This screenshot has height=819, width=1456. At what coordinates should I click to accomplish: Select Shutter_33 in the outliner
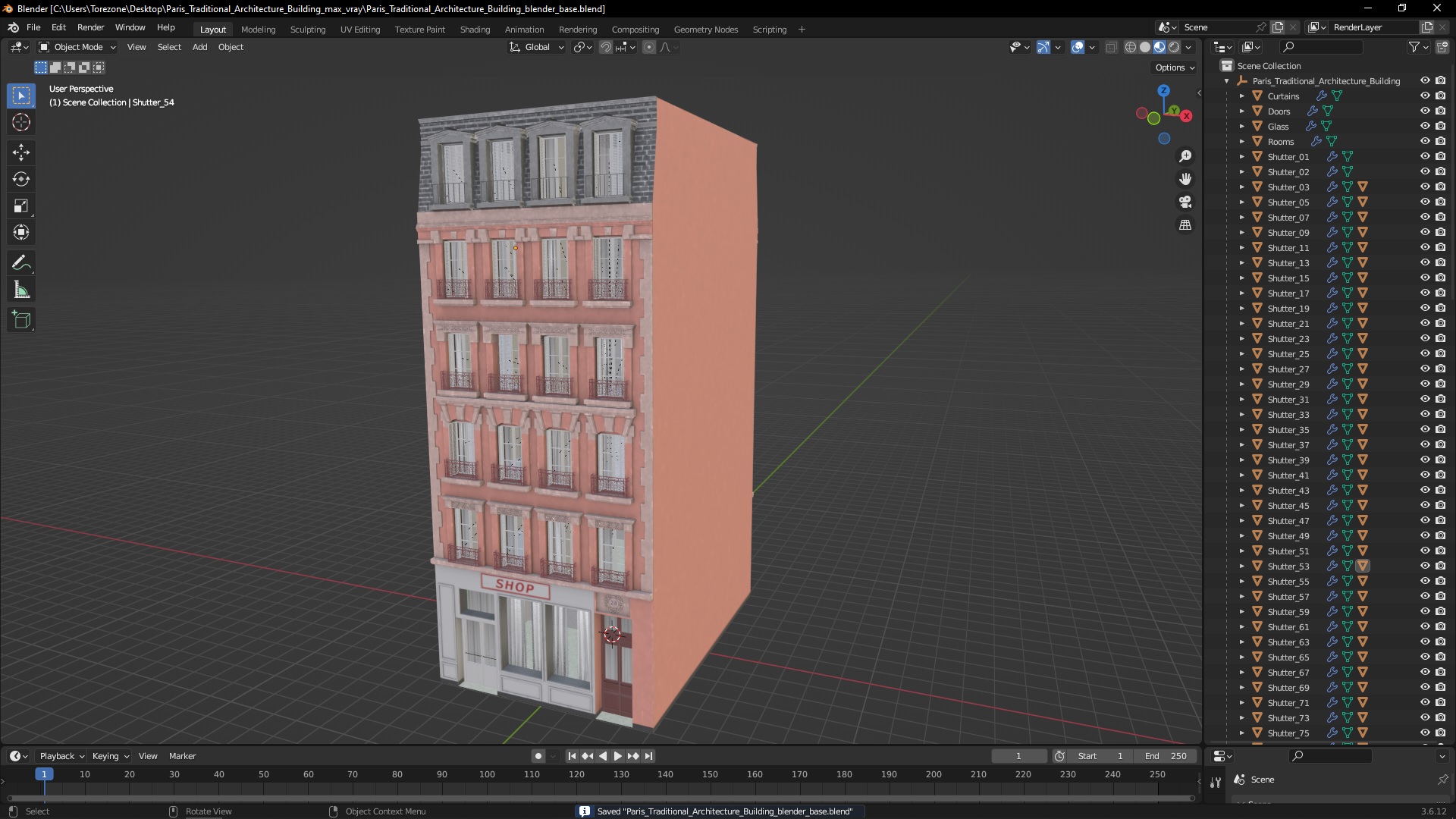click(x=1288, y=415)
